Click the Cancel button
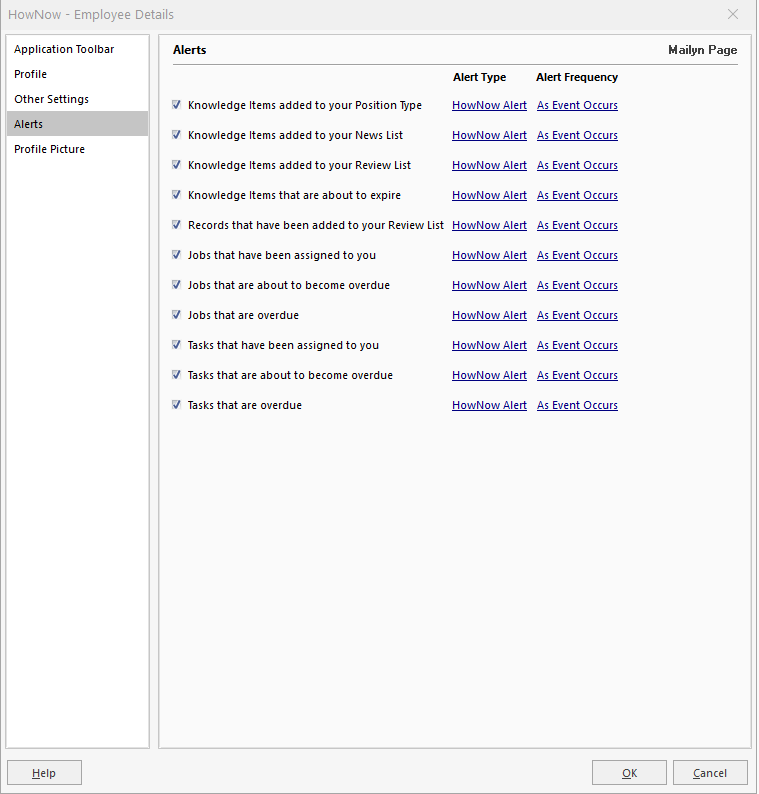The width and height of the screenshot is (759, 794). [x=710, y=773]
